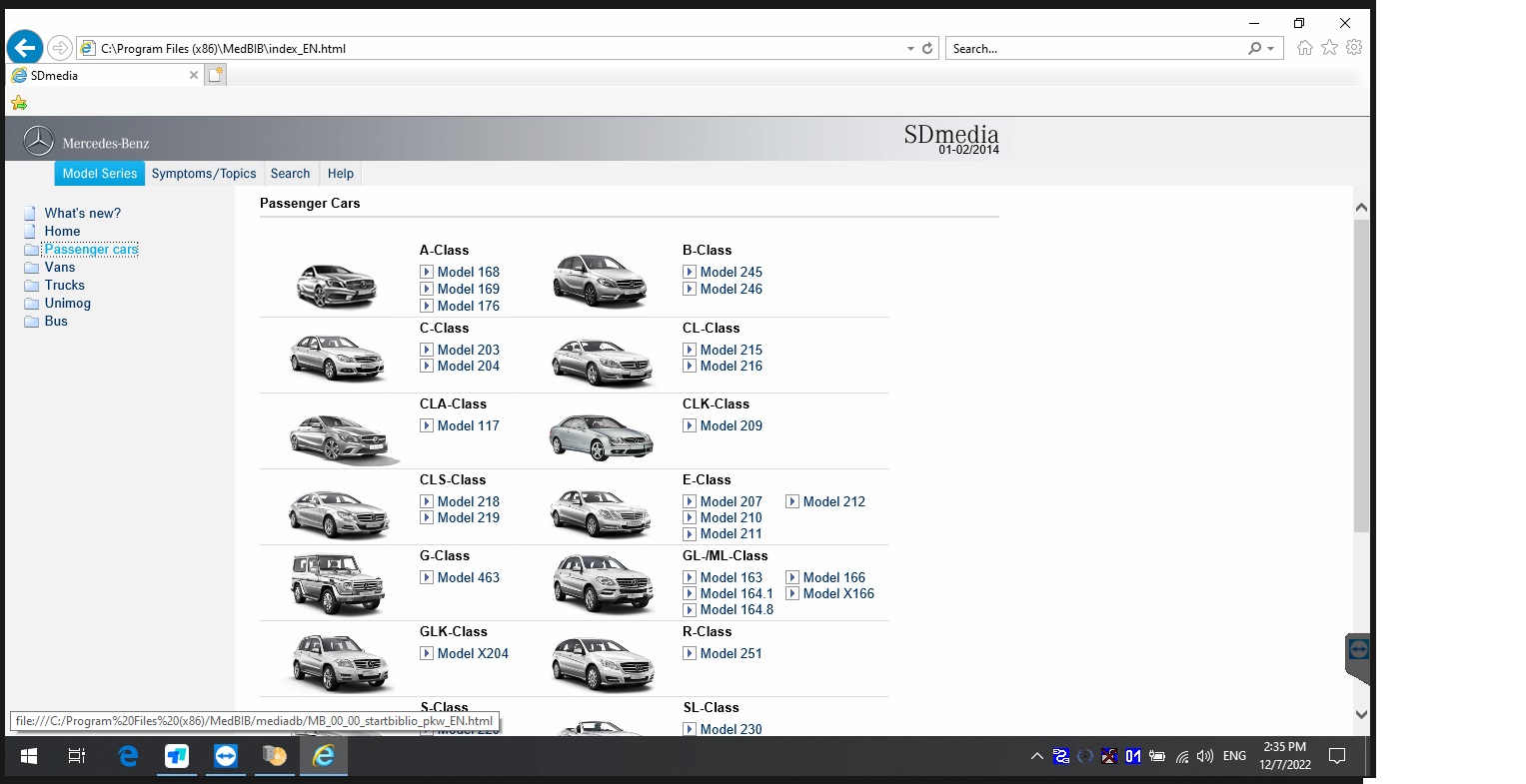This screenshot has height=784, width=1526.
Task: Open Home in the sidebar
Action: pyautogui.click(x=62, y=231)
